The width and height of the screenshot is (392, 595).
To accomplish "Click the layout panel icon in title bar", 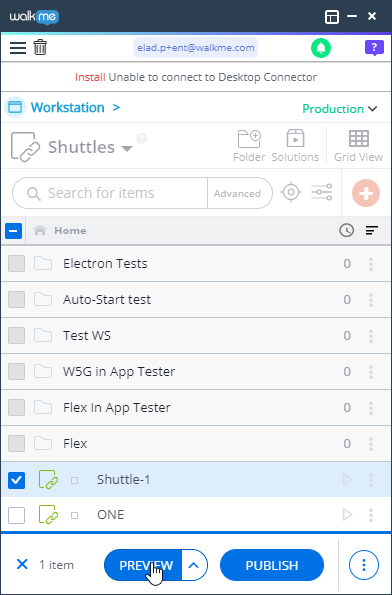I will tap(332, 17).
